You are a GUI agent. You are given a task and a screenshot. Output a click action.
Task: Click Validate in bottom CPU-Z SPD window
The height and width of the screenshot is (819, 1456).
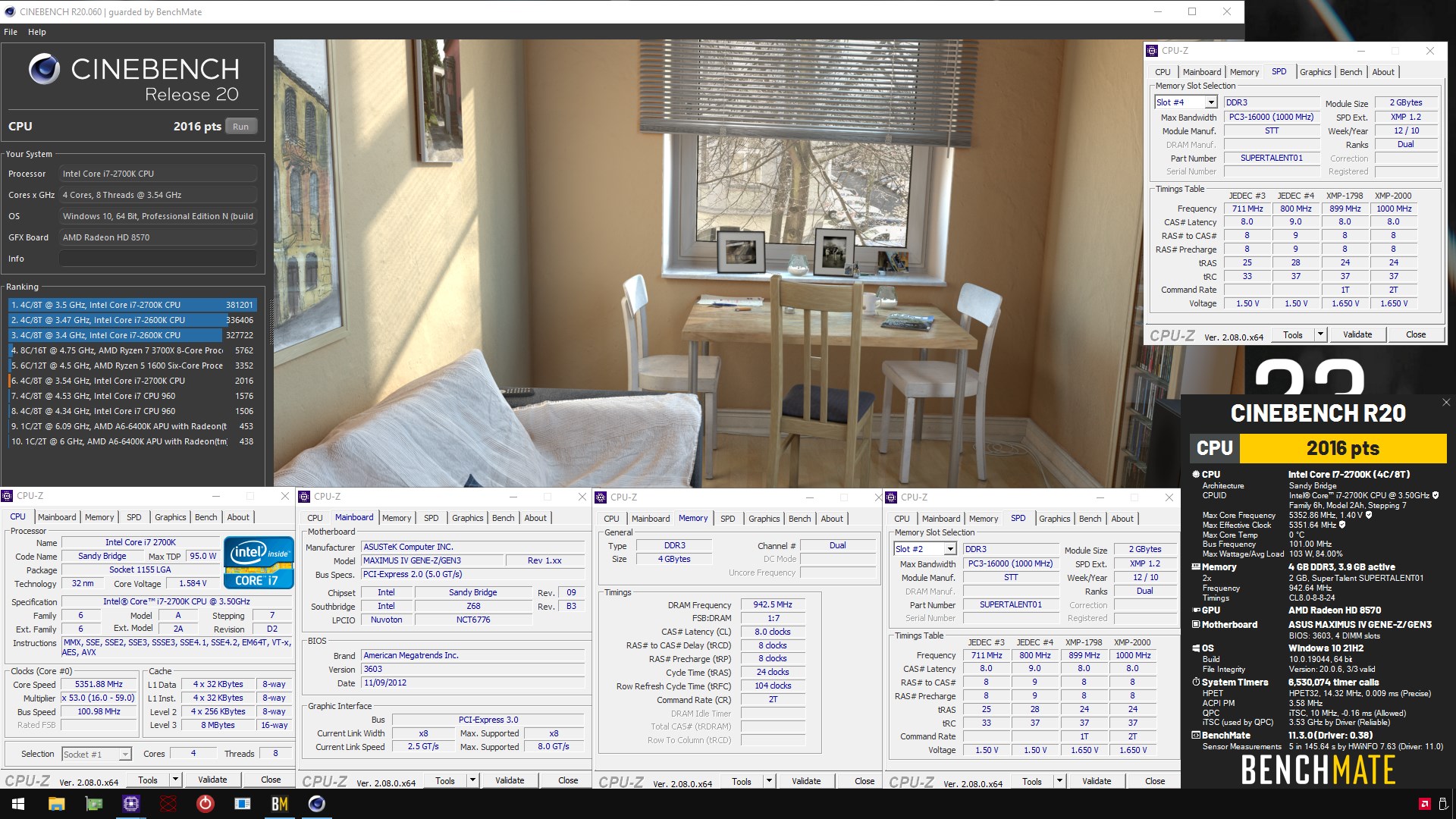1097,781
